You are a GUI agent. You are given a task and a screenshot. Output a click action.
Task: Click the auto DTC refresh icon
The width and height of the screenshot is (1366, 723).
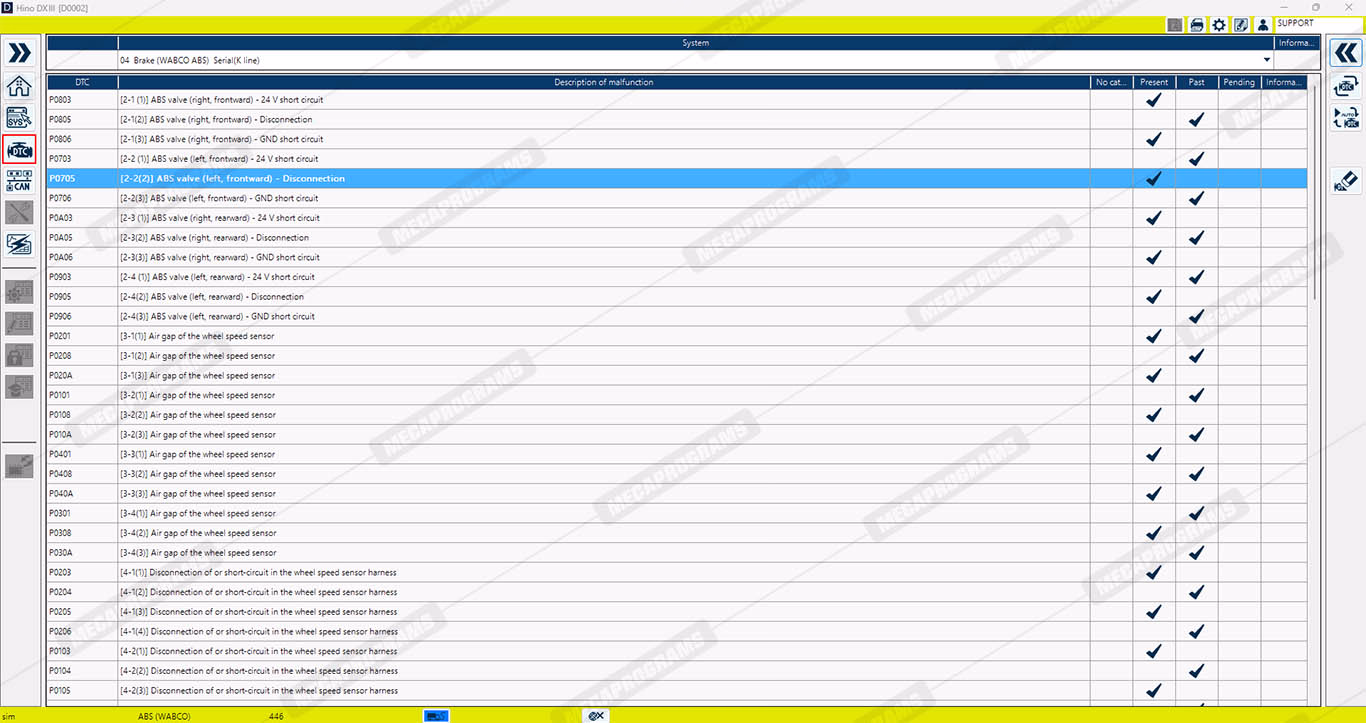click(1346, 119)
